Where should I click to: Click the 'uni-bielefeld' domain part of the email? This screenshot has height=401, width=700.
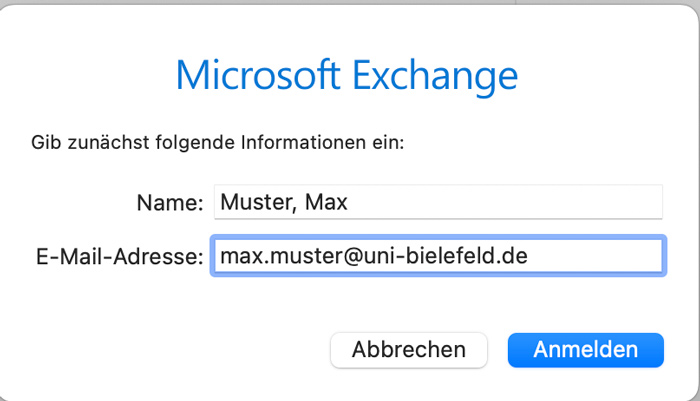[x=429, y=256]
